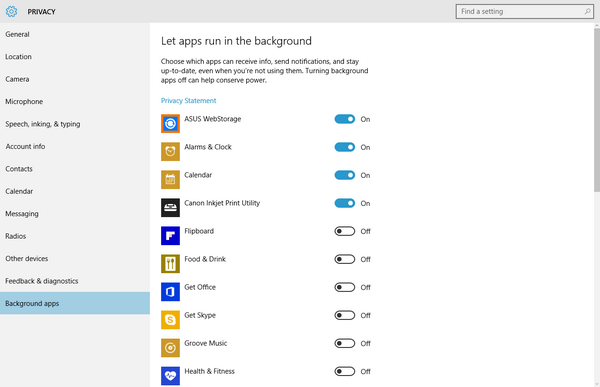Click the Flipboard app name
This screenshot has width=600, height=387.
click(199, 231)
